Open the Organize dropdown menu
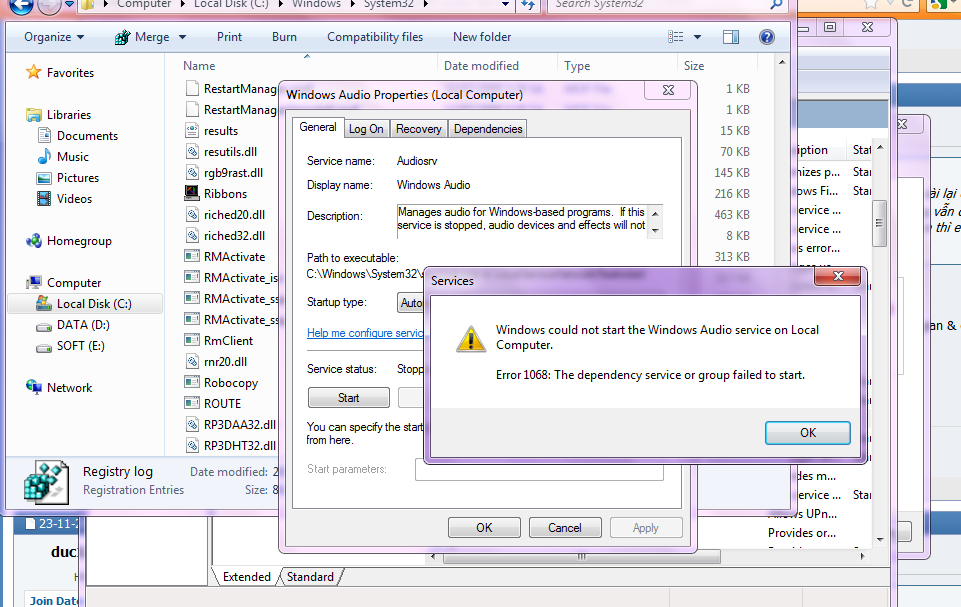Image resolution: width=961 pixels, height=607 pixels. coord(54,37)
